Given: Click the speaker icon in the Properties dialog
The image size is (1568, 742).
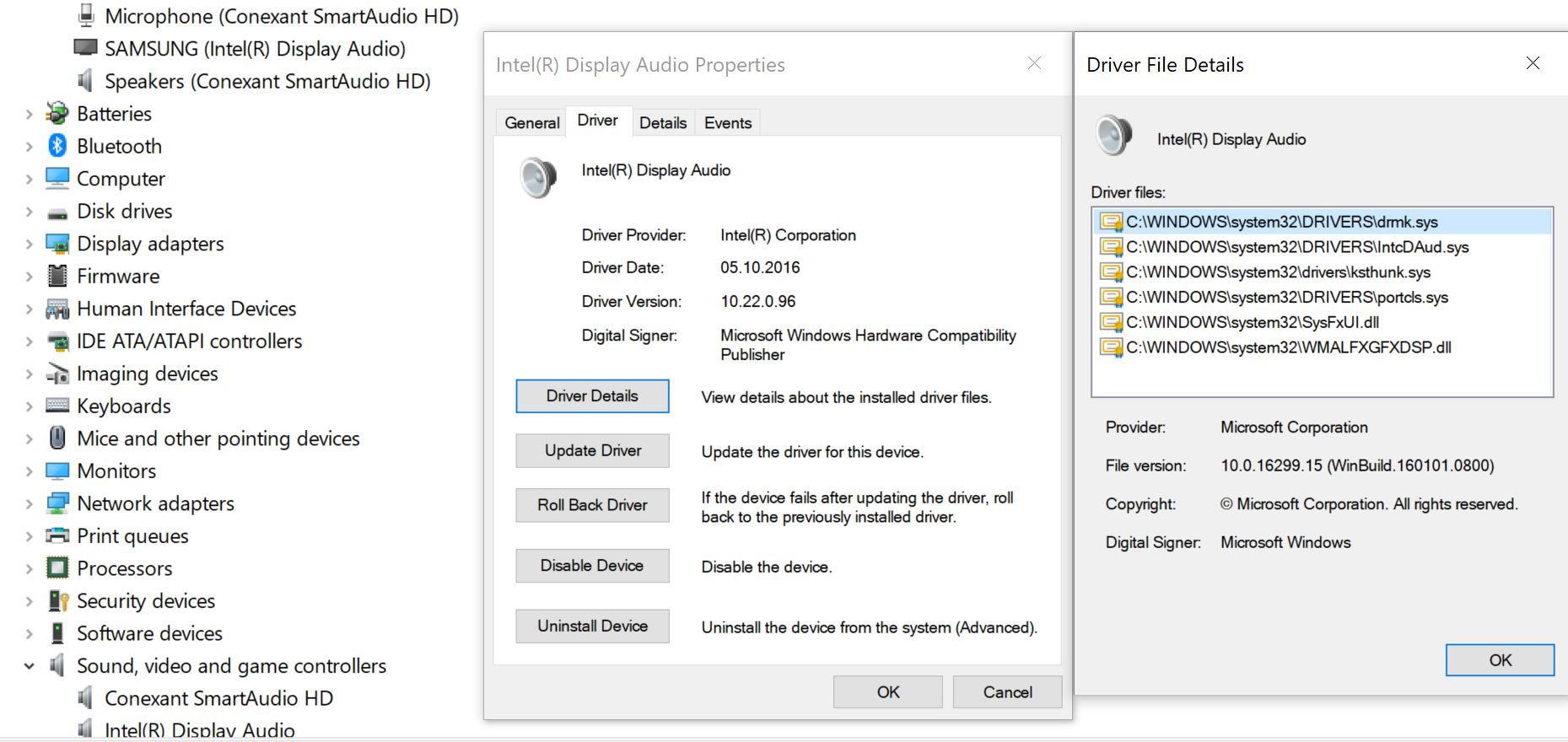Looking at the screenshot, I should 538,177.
